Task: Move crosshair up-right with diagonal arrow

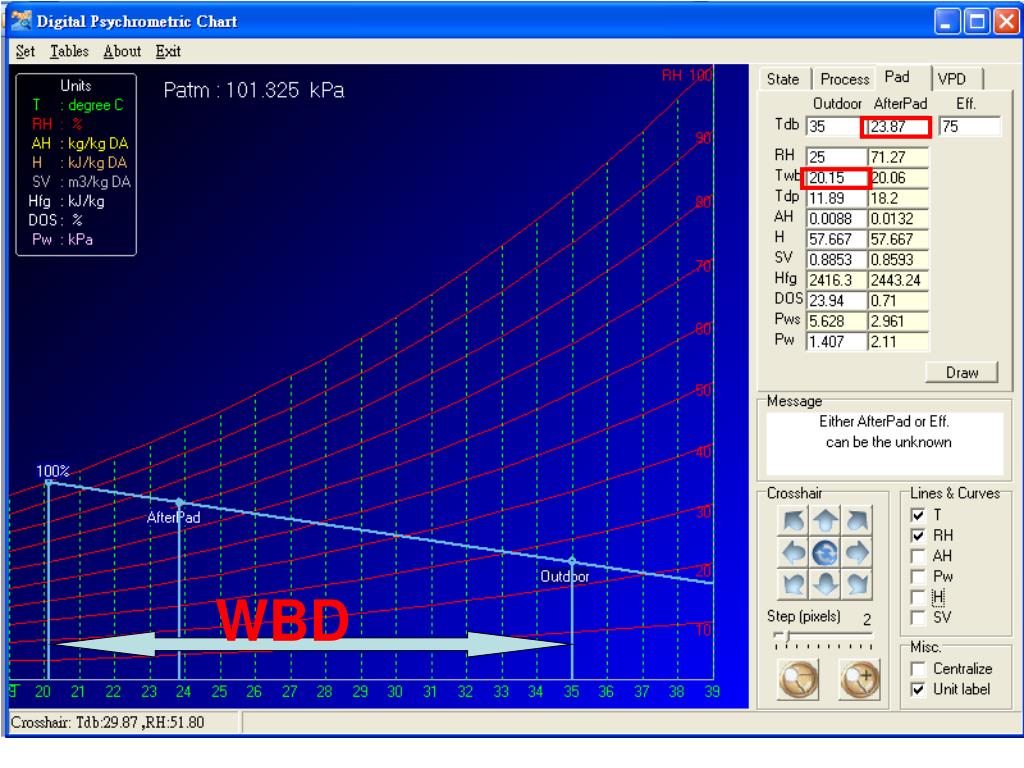Action: (857, 521)
